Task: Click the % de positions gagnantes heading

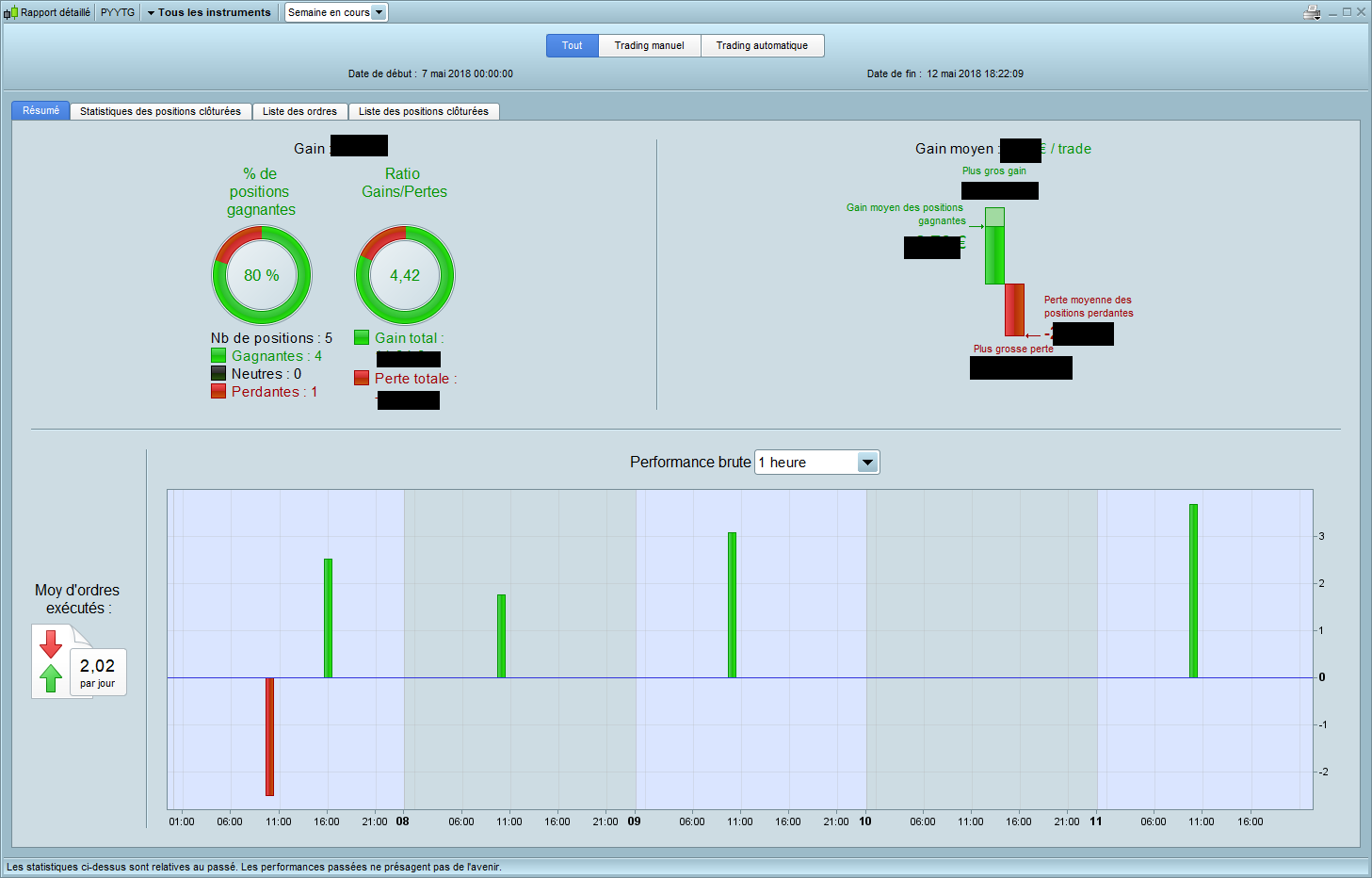Action: coord(261,191)
